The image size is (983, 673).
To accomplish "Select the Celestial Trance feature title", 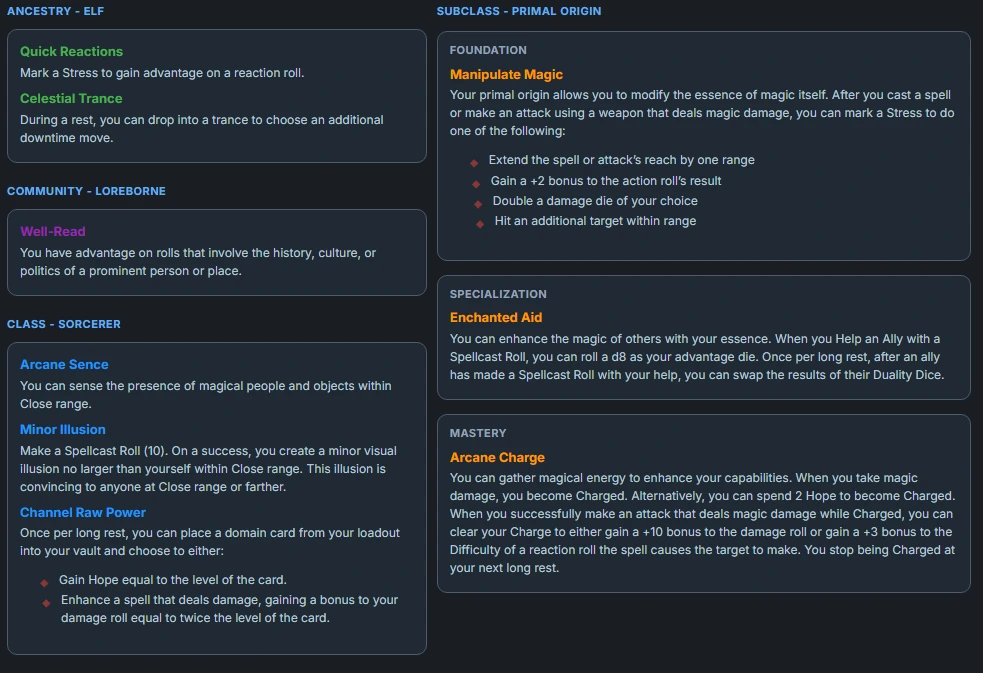I will coord(71,98).
